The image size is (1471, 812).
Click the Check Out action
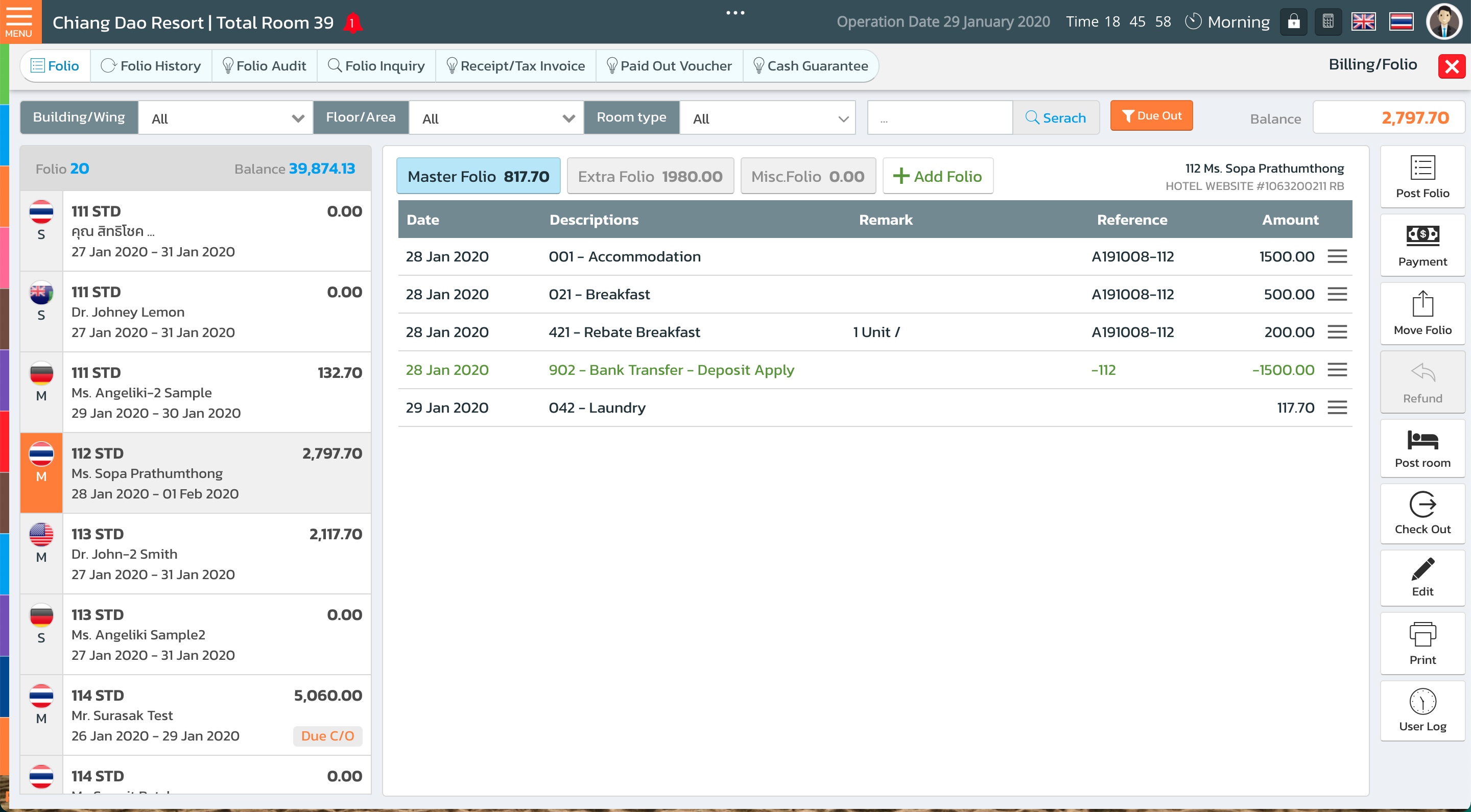pyautogui.click(x=1422, y=513)
